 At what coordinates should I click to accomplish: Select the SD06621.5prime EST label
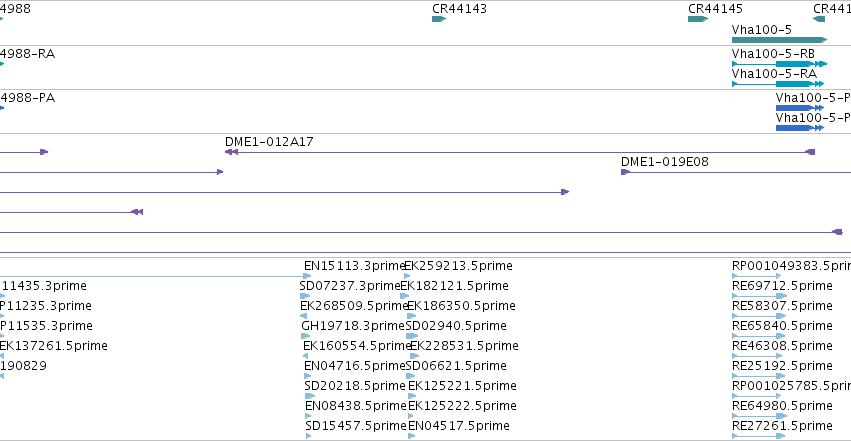456,366
